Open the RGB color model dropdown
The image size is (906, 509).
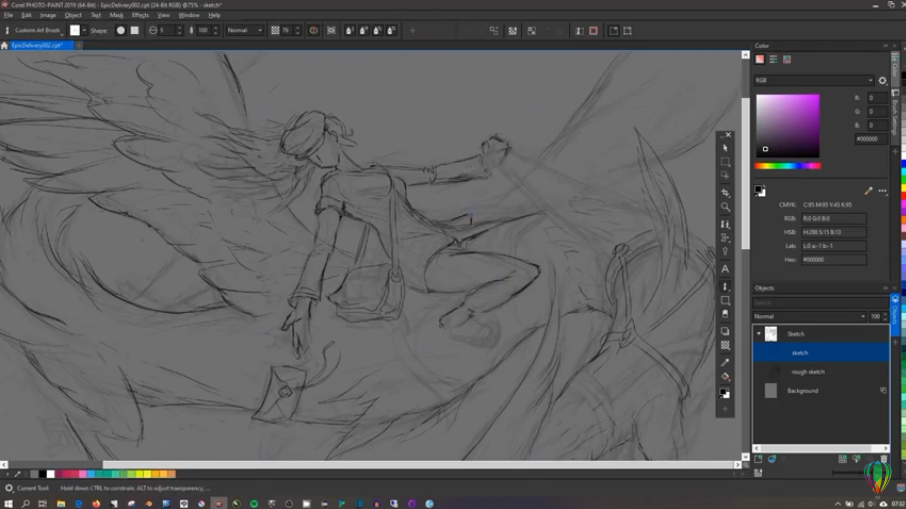click(x=814, y=80)
